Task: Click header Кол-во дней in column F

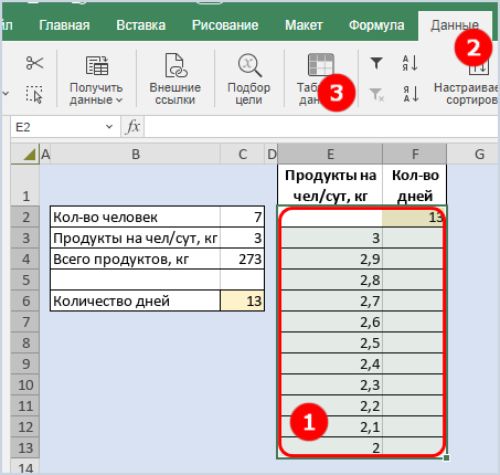Action: tap(415, 185)
